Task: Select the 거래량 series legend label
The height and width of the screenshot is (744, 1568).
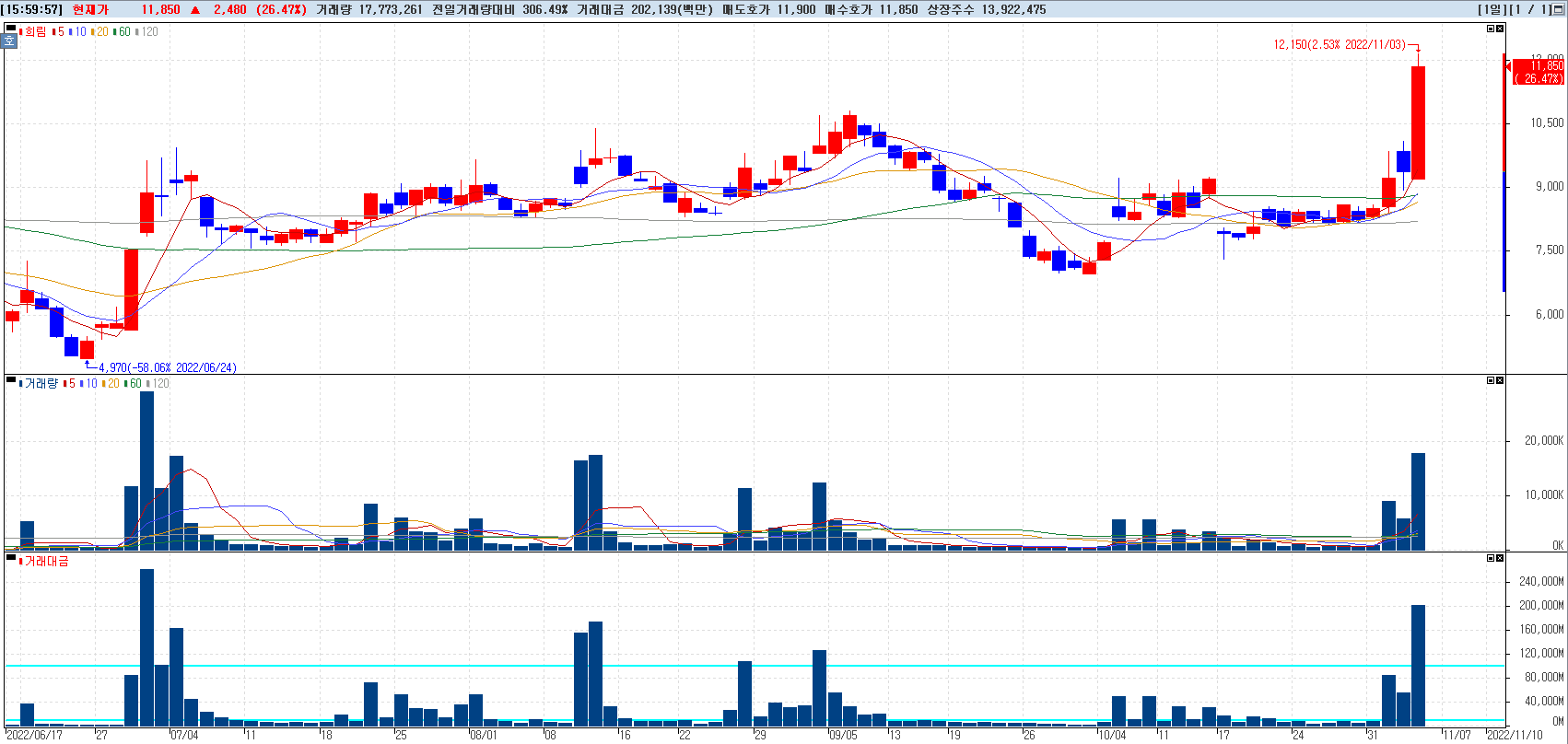Action: (x=39, y=383)
